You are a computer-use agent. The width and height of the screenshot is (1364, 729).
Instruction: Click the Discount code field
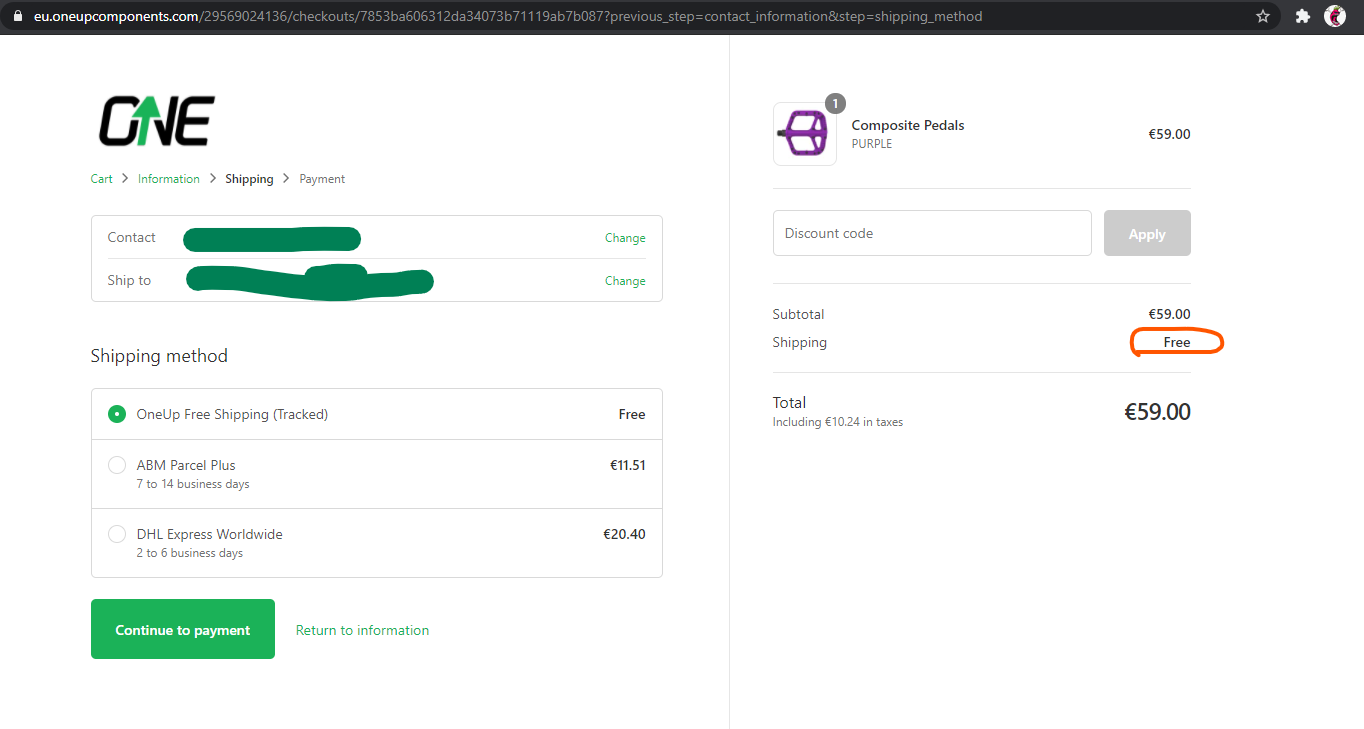coord(931,233)
